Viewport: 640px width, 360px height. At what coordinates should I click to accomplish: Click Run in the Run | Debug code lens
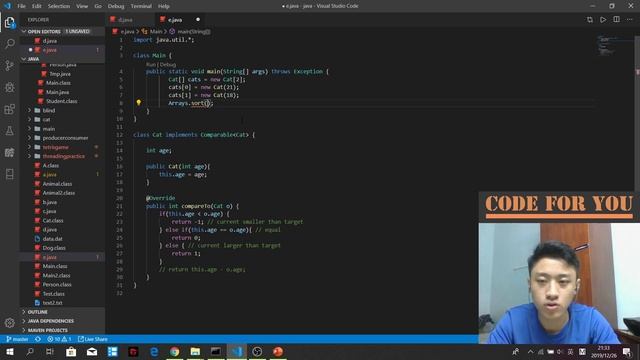point(151,64)
